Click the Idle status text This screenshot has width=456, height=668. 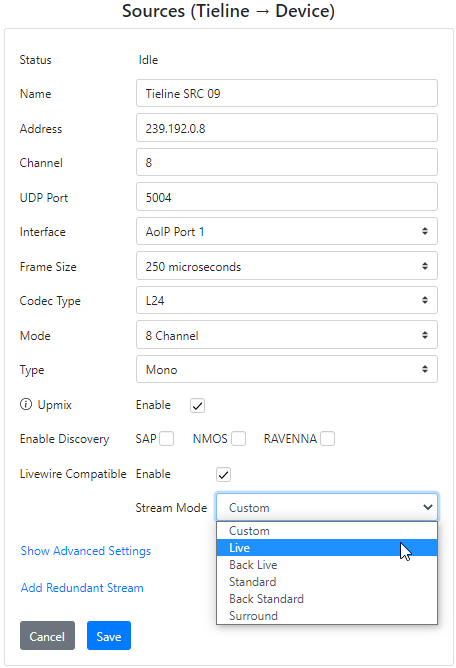148,60
